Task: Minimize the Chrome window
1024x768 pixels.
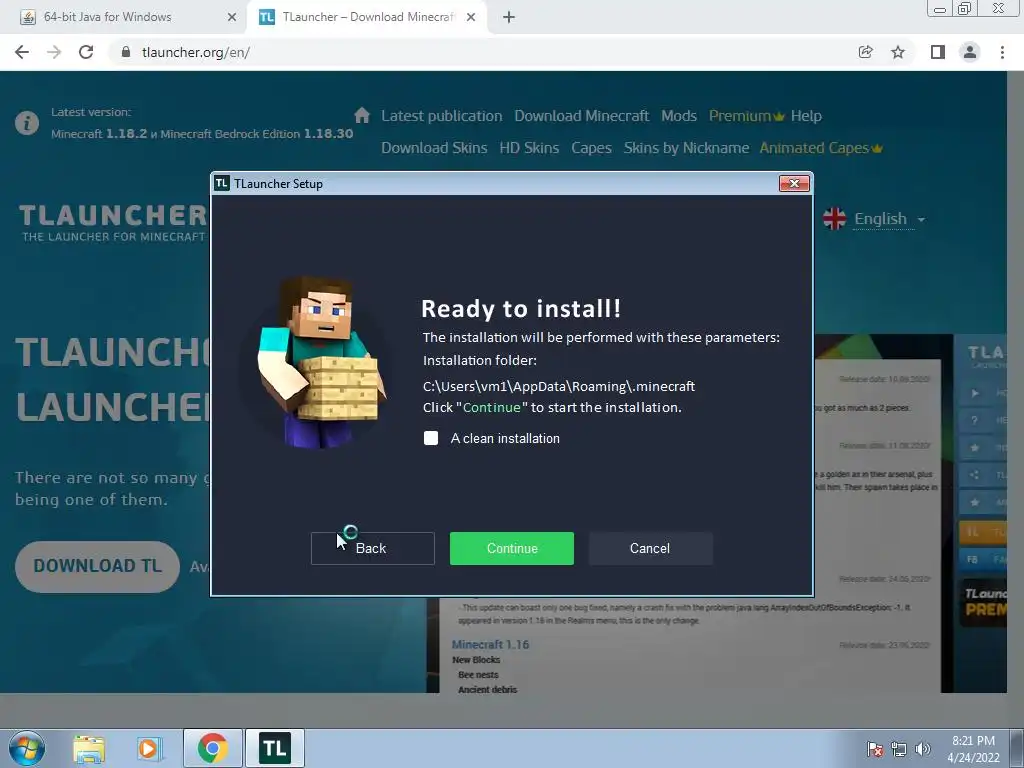Action: pyautogui.click(x=940, y=9)
